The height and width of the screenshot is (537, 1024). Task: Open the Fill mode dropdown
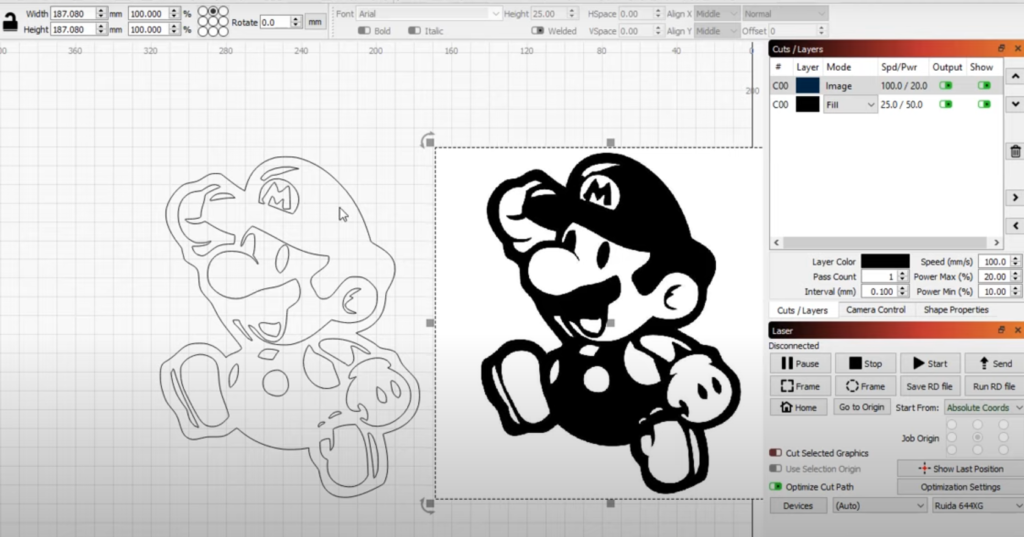(x=850, y=104)
